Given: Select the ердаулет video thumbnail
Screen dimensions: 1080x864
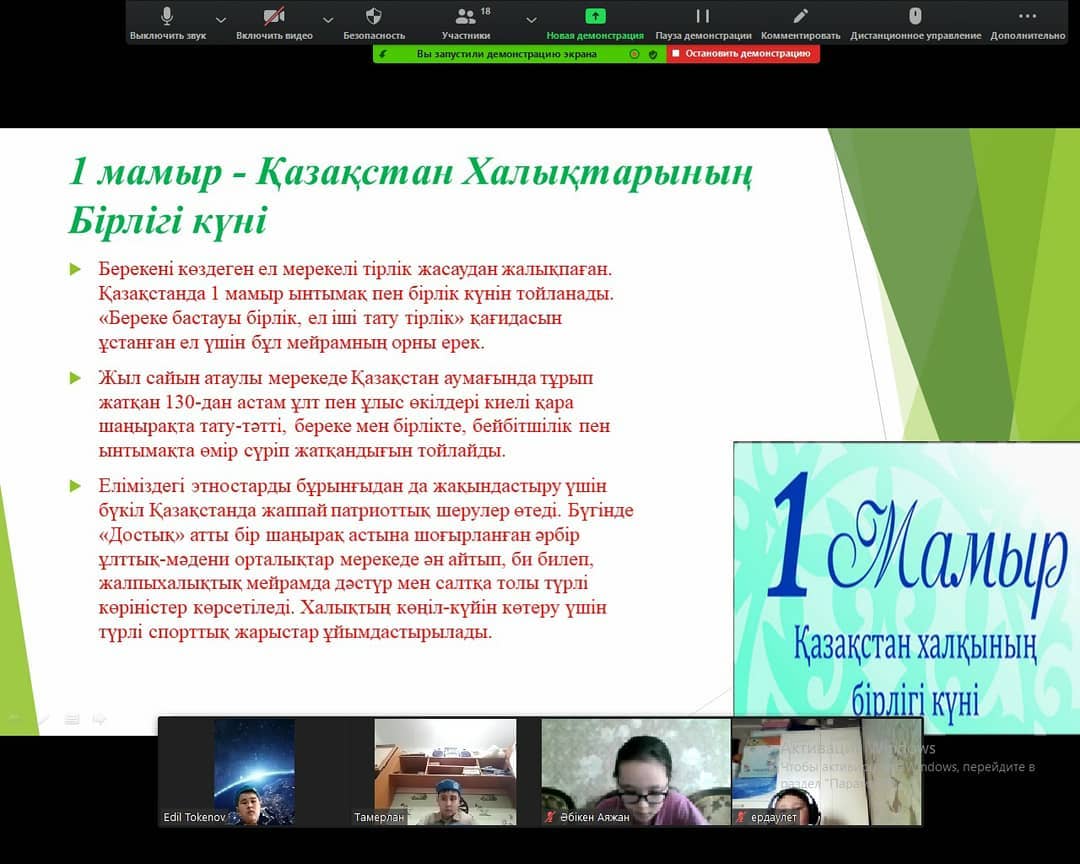Looking at the screenshot, I should [x=827, y=772].
